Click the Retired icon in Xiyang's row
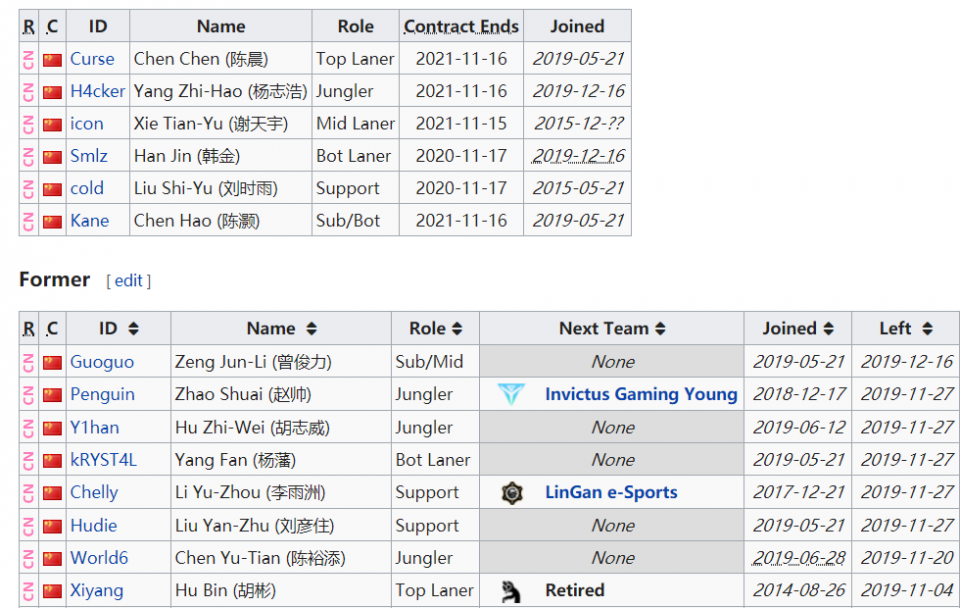 tap(511, 591)
